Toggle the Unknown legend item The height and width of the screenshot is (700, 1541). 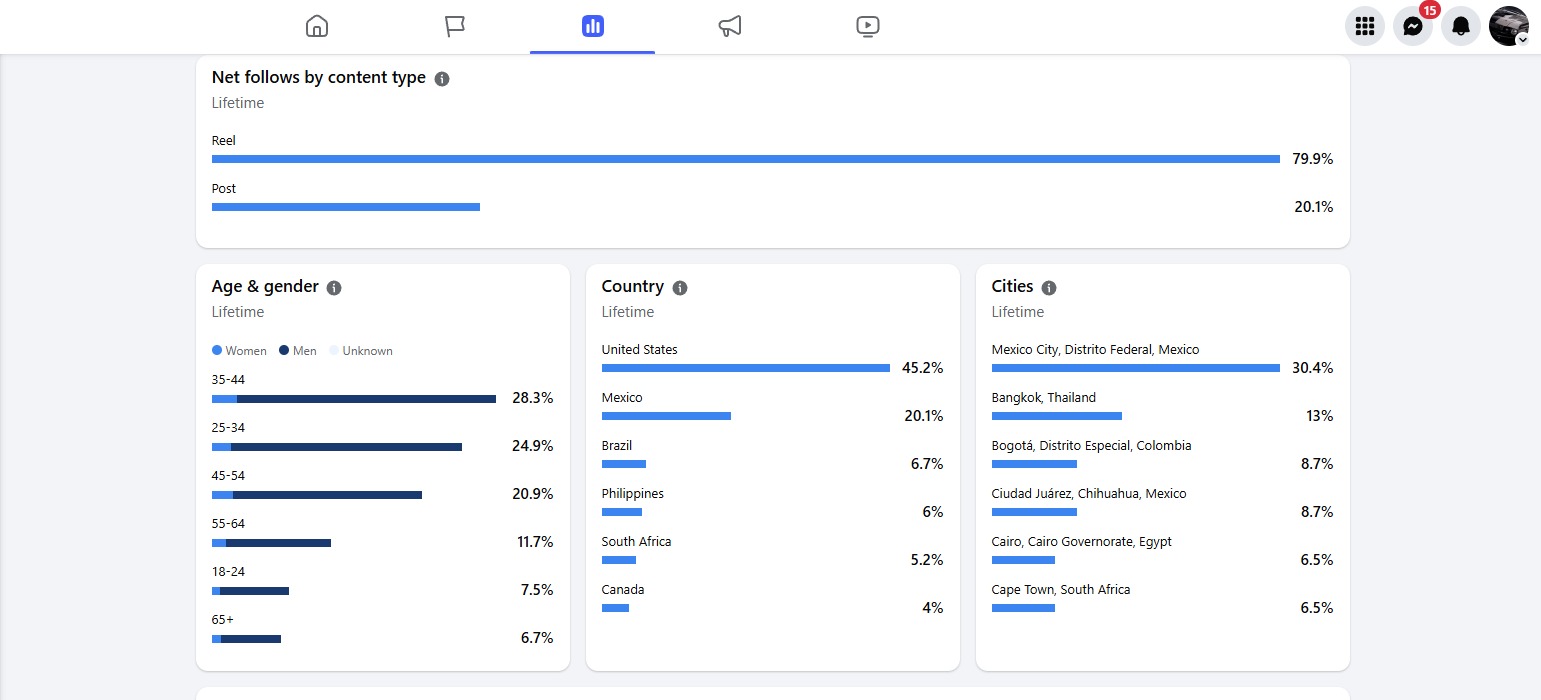pyautogui.click(x=361, y=351)
